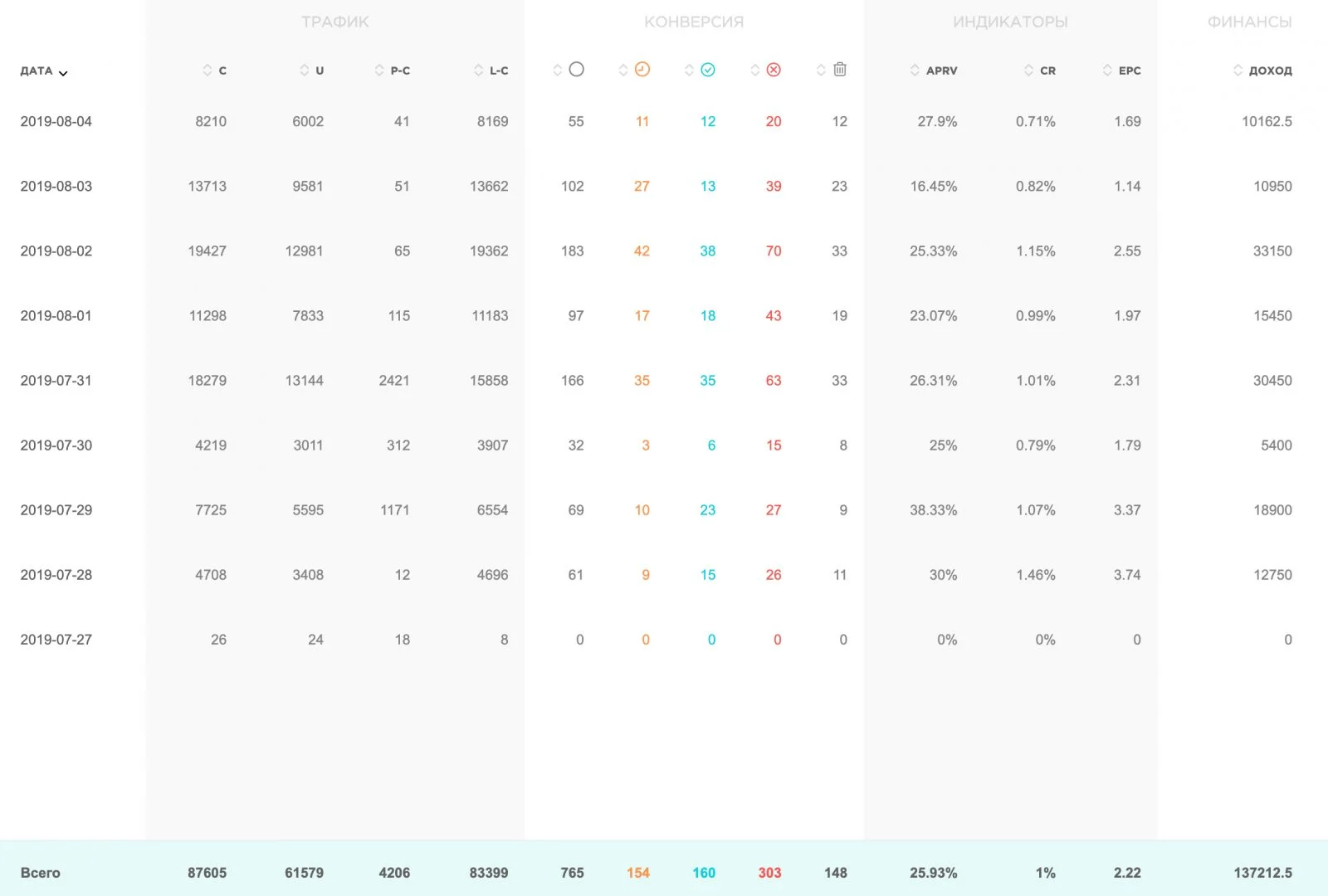Sort table by the CR header

point(1047,71)
